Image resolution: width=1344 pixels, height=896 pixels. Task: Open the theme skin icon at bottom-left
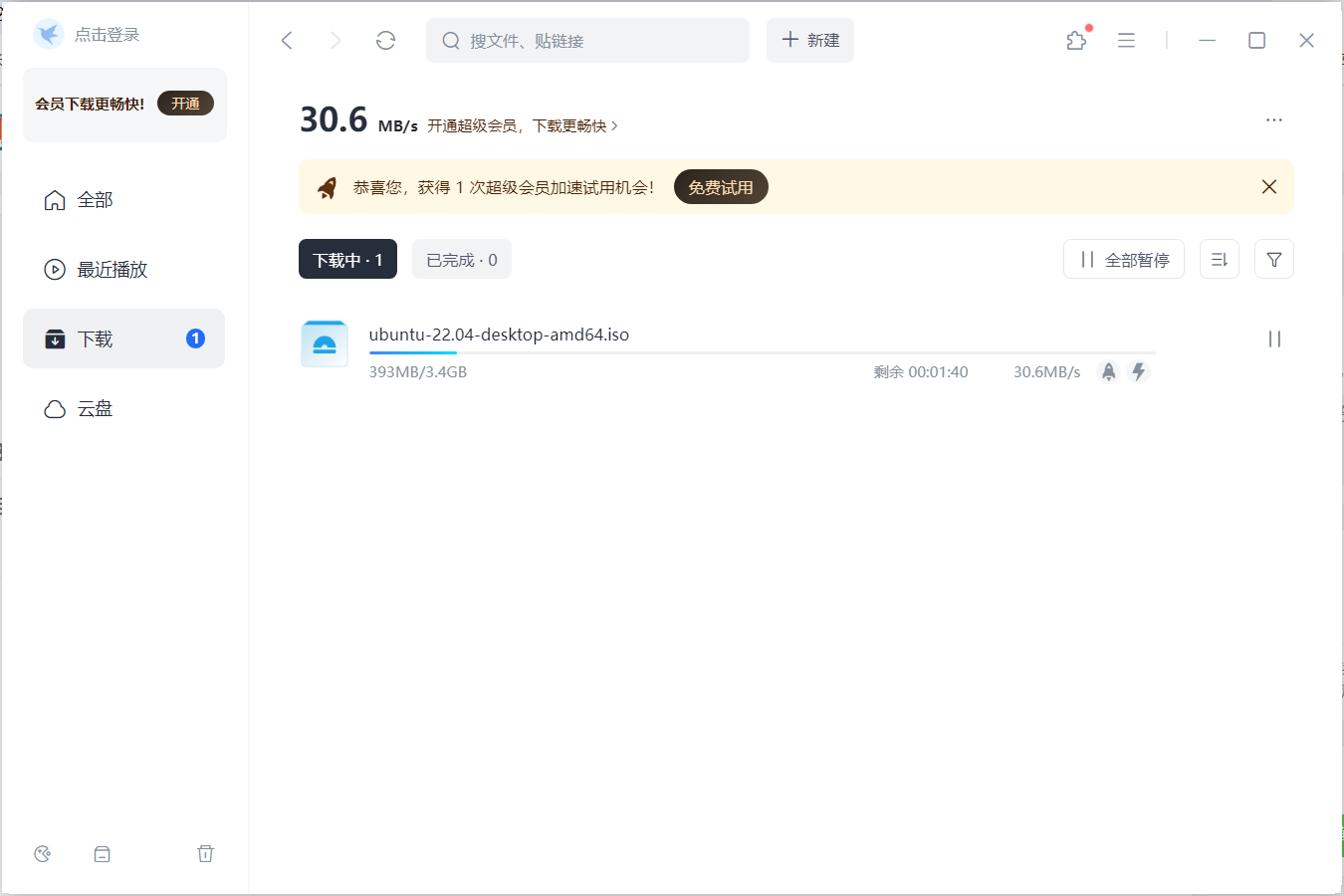pyautogui.click(x=42, y=854)
